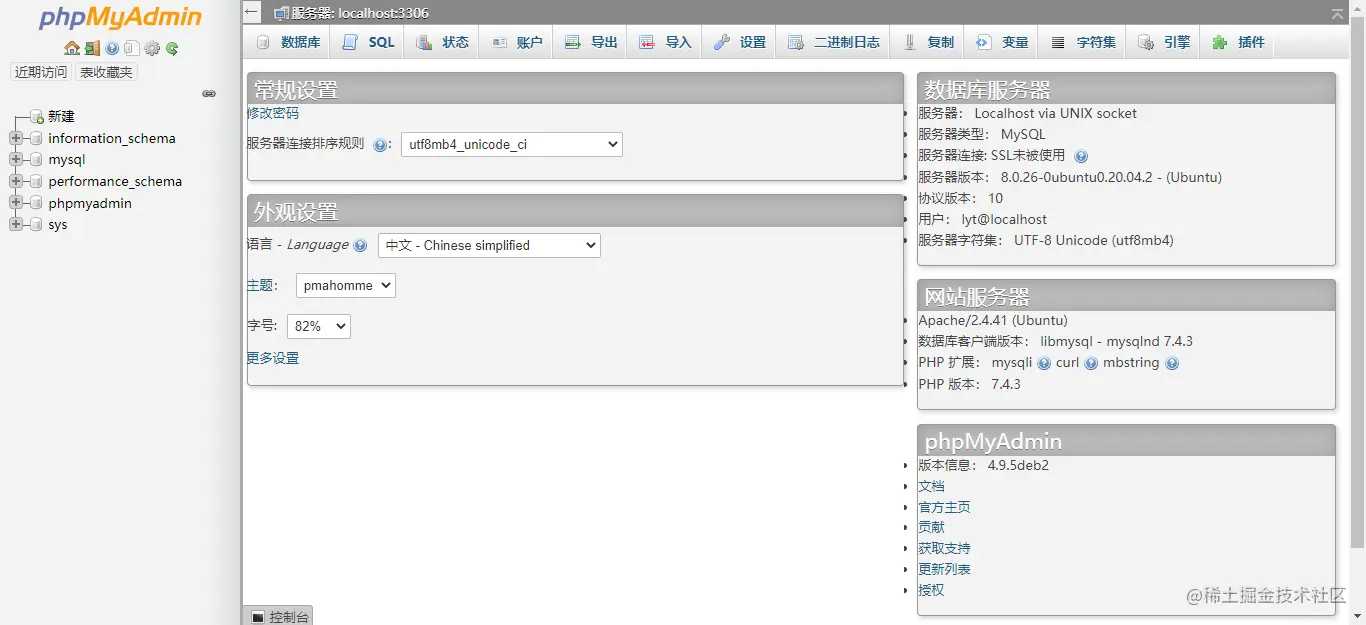Viewport: 1366px width, 625px height.
Task: Go to the 导入 tab
Action: click(665, 42)
